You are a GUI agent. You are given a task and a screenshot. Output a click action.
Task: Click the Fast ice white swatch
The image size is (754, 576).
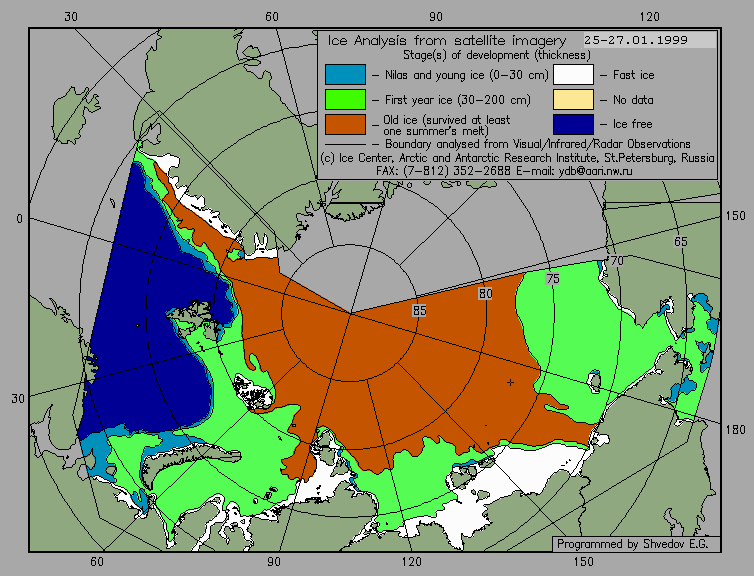point(573,75)
